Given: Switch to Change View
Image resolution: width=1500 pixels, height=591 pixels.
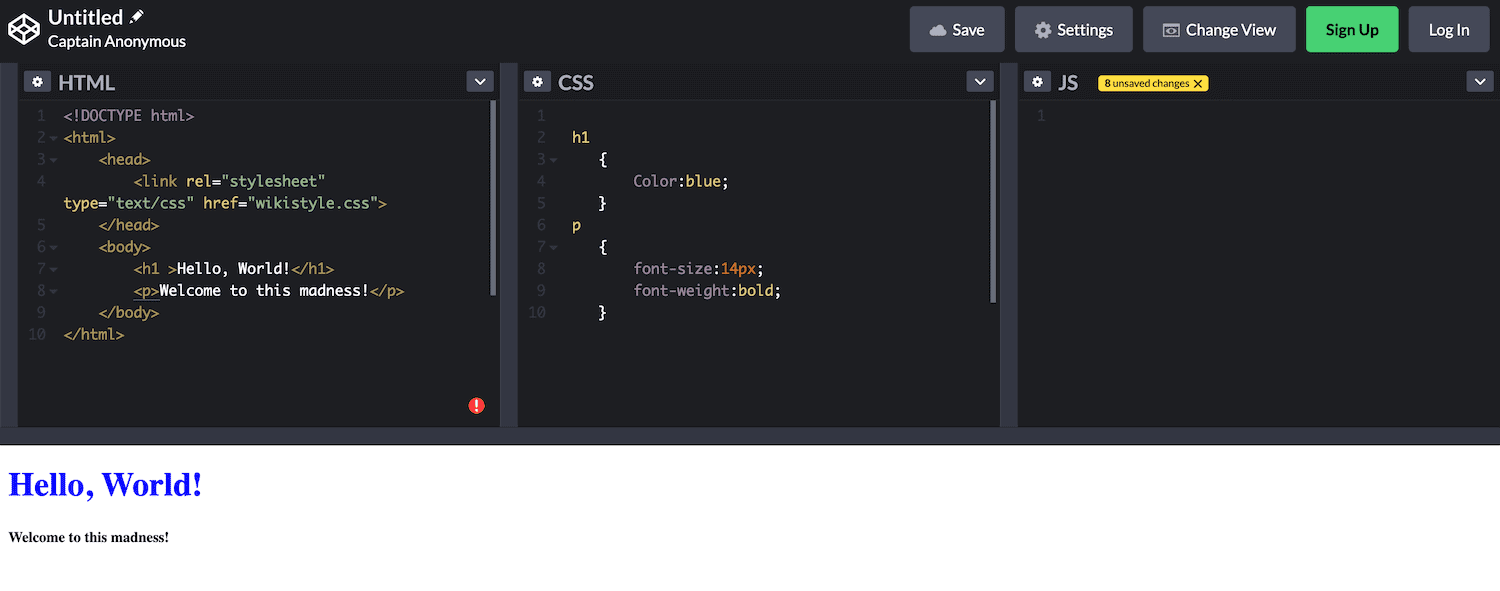Looking at the screenshot, I should click(1219, 29).
